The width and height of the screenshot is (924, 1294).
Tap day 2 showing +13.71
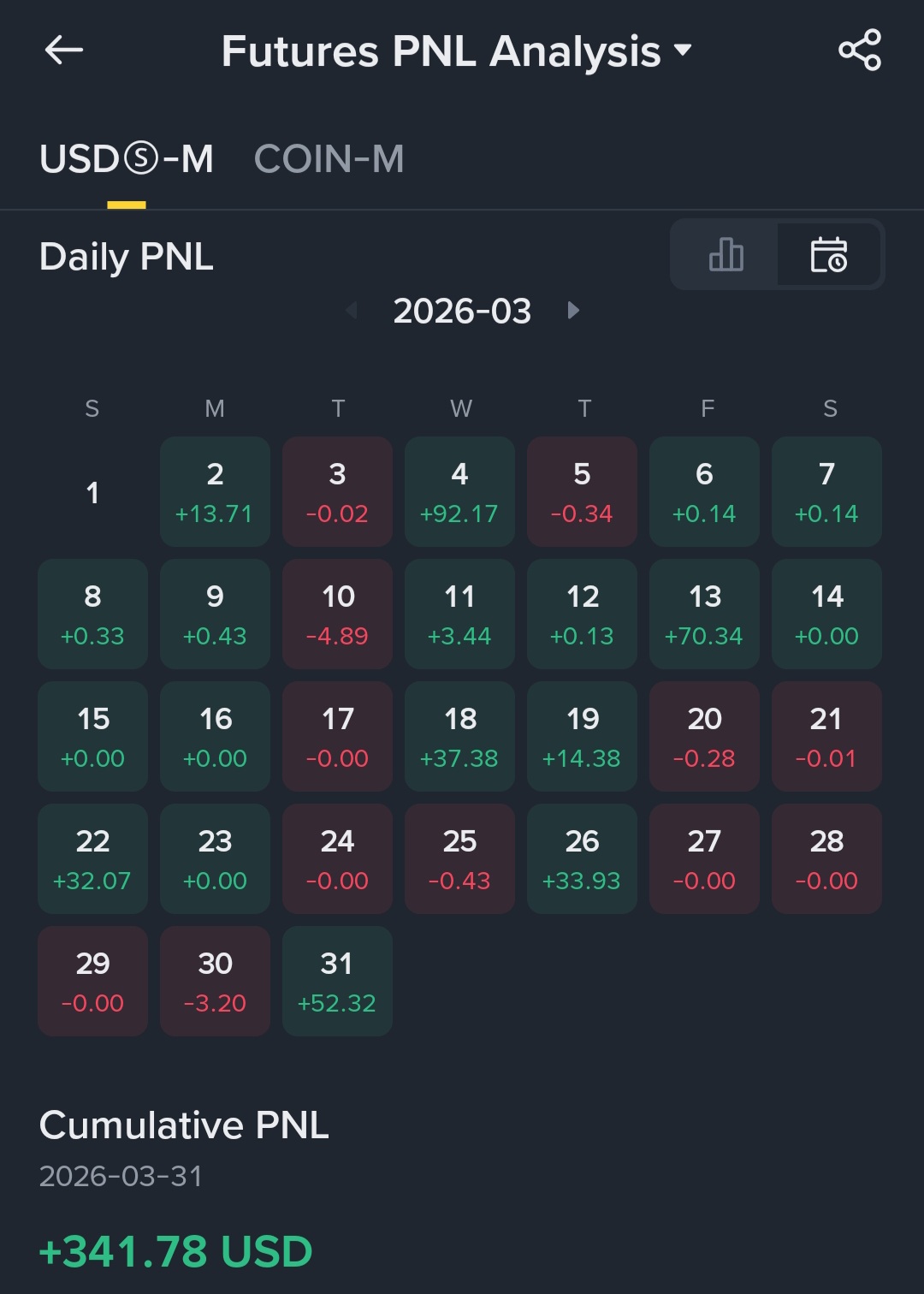(x=215, y=491)
